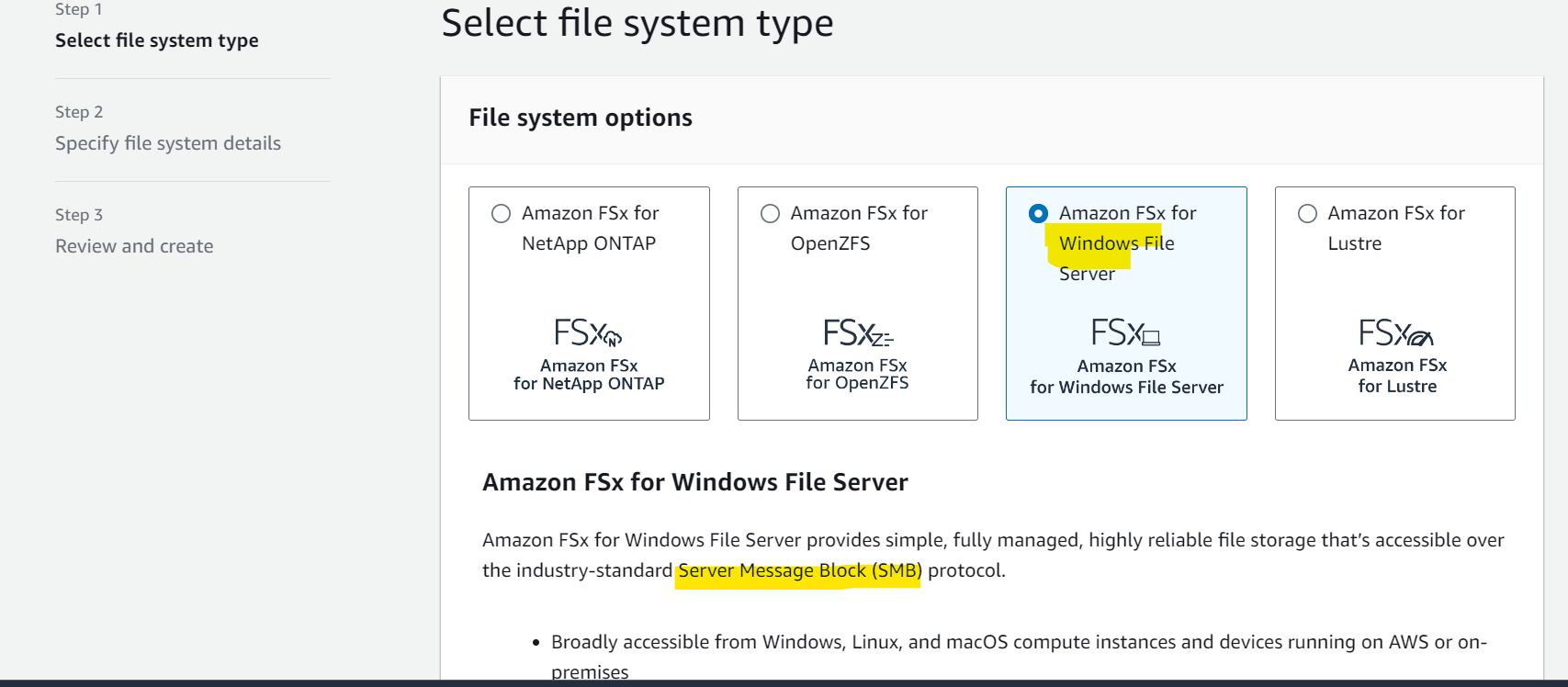Go to Step 2 Specify file system details
1568x687 pixels.
click(168, 143)
